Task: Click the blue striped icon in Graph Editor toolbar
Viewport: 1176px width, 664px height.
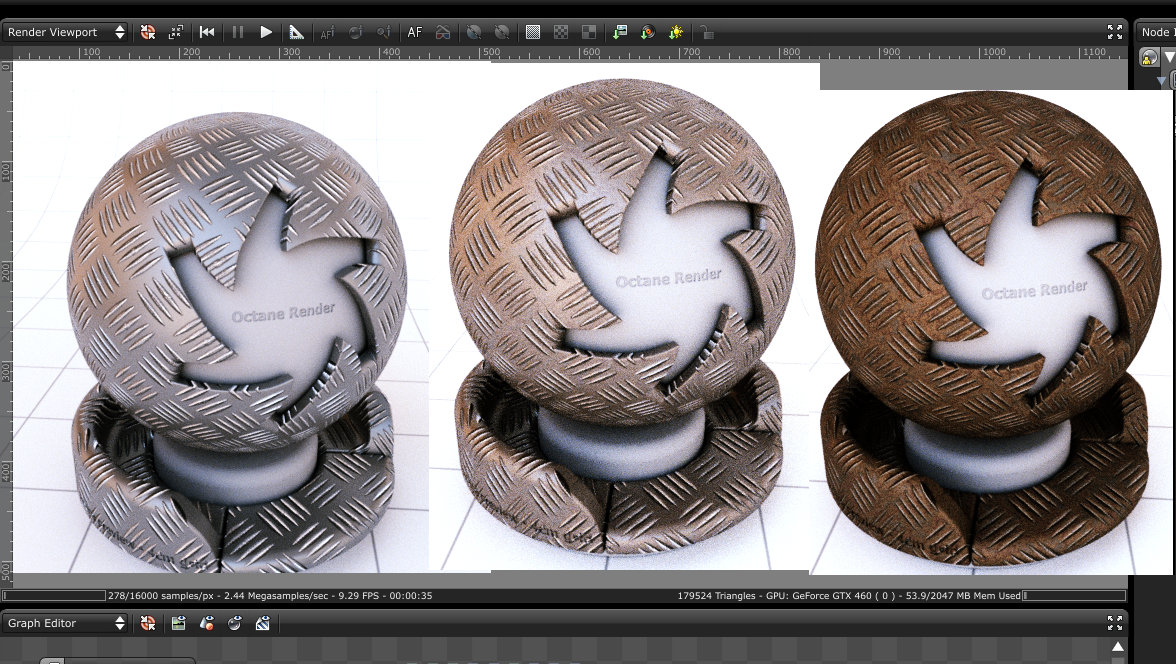Action: click(262, 623)
